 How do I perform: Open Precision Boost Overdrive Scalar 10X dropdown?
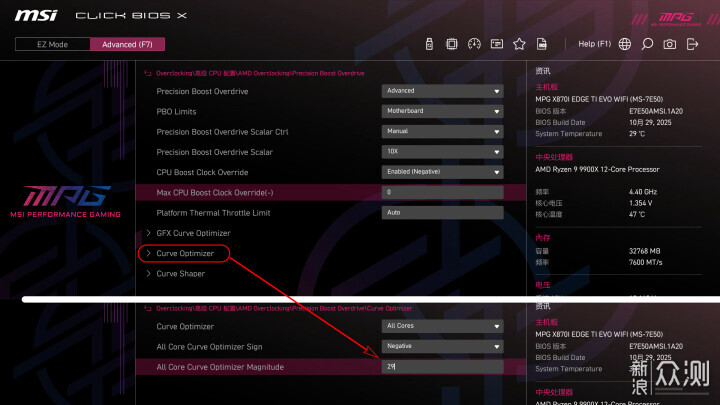[x=442, y=152]
